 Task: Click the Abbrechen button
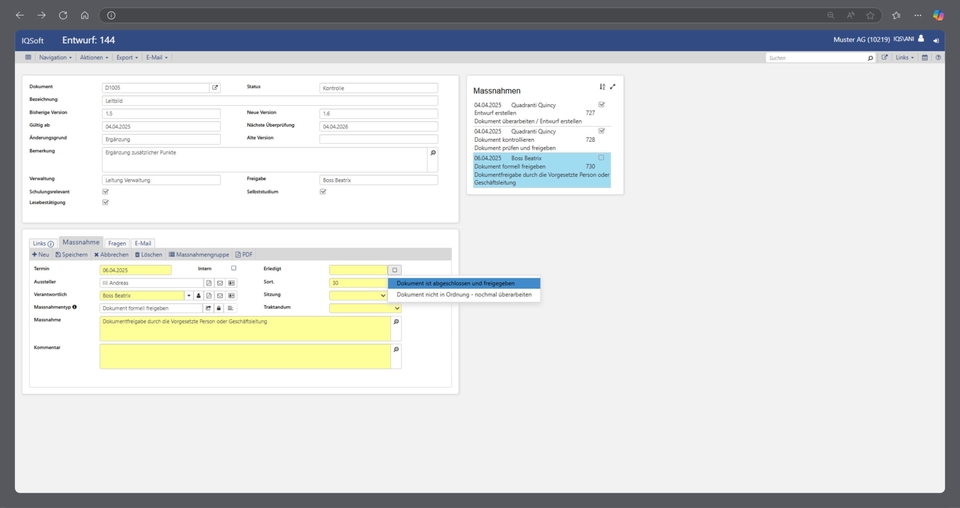(x=111, y=255)
